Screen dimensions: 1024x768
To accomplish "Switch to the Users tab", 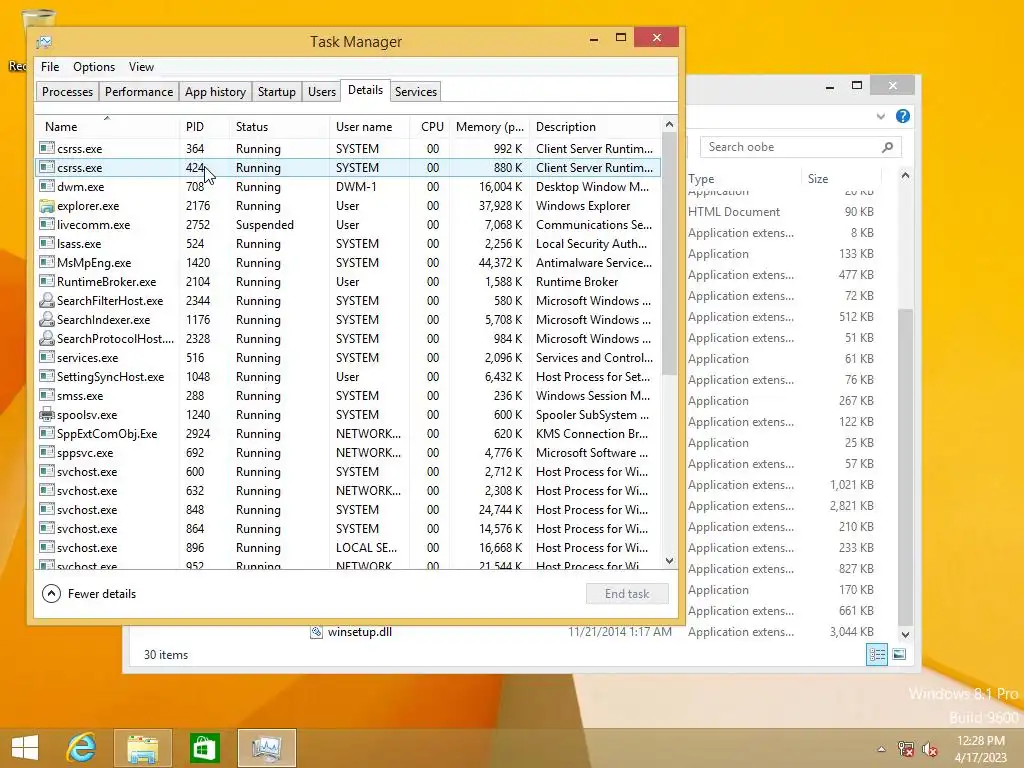I will click(x=322, y=91).
